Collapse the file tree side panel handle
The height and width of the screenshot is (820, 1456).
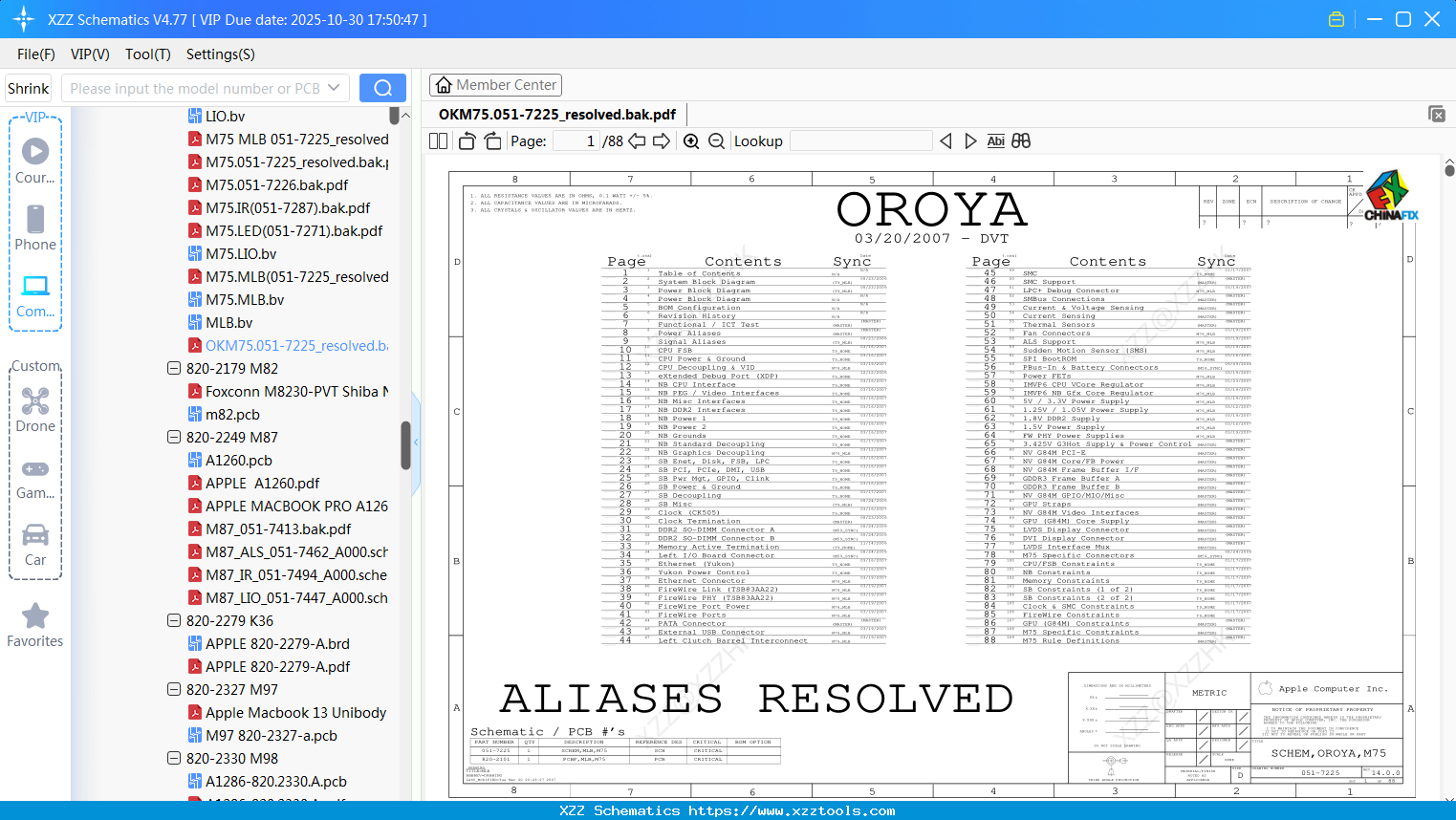pyautogui.click(x=416, y=442)
